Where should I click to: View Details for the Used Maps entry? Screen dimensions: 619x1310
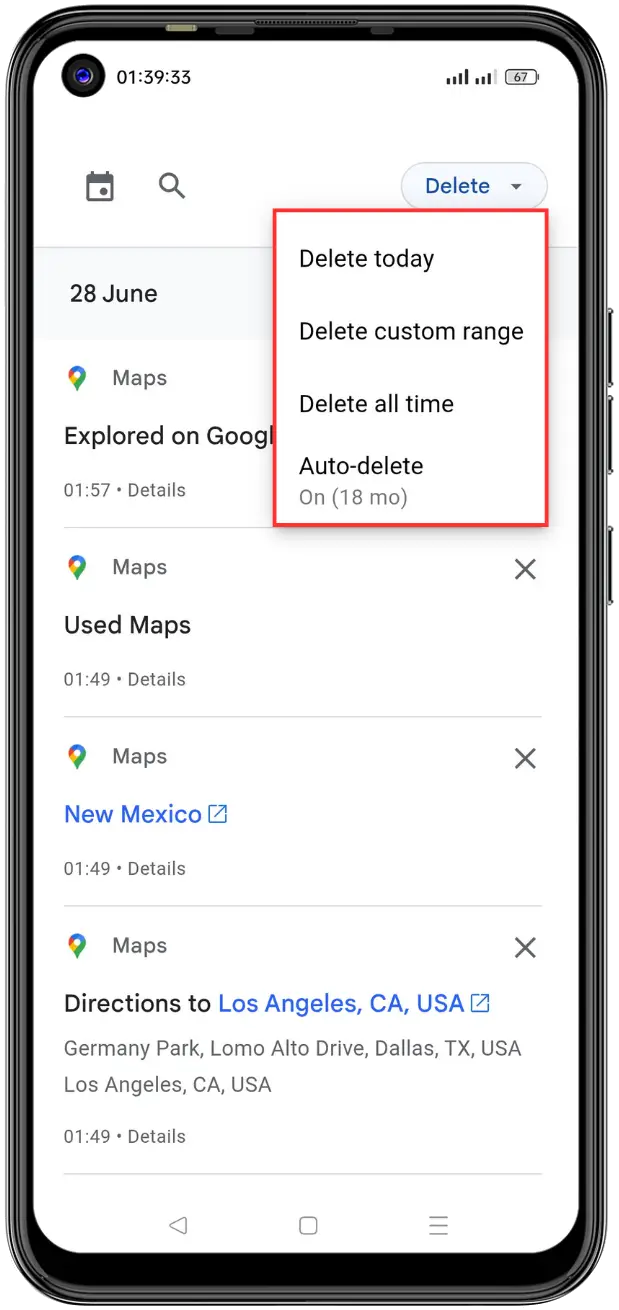(157, 679)
